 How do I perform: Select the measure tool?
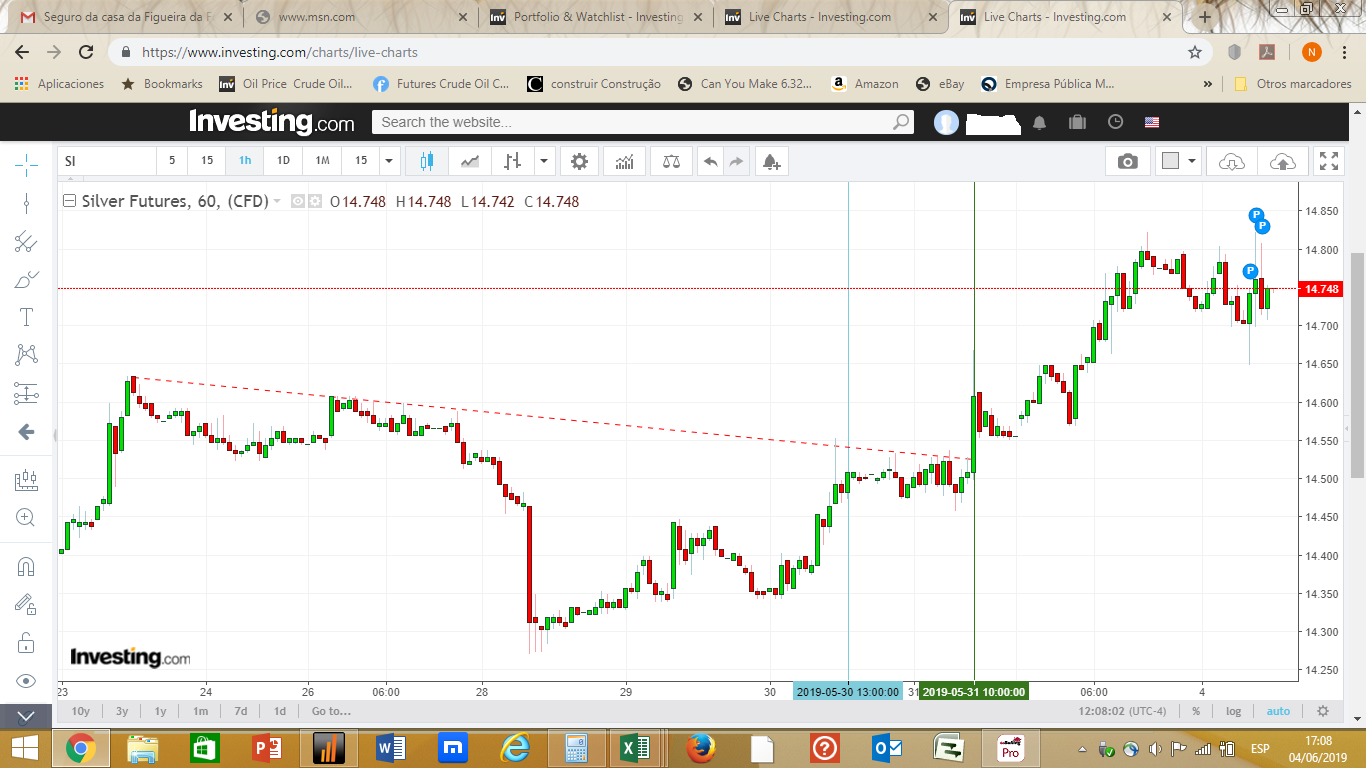(x=26, y=480)
